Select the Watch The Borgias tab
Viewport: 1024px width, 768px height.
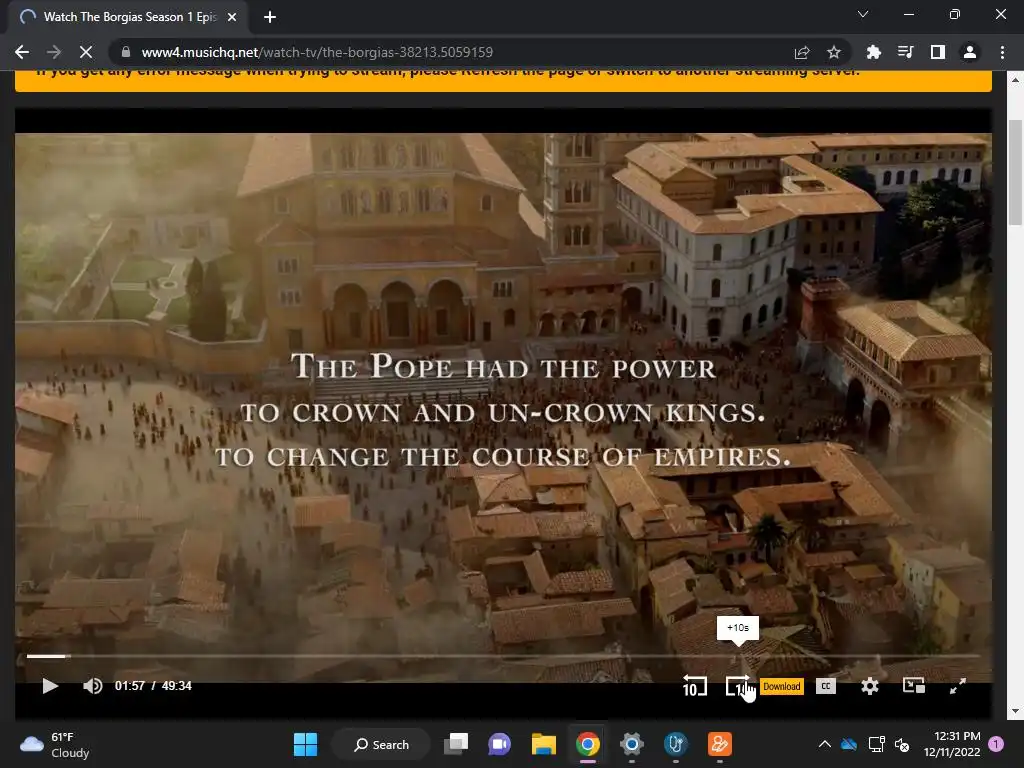coord(128,17)
